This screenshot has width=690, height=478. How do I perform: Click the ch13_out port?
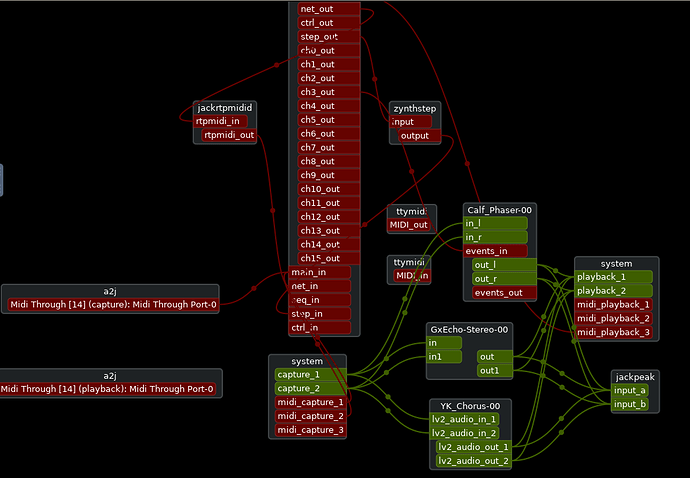pos(329,231)
